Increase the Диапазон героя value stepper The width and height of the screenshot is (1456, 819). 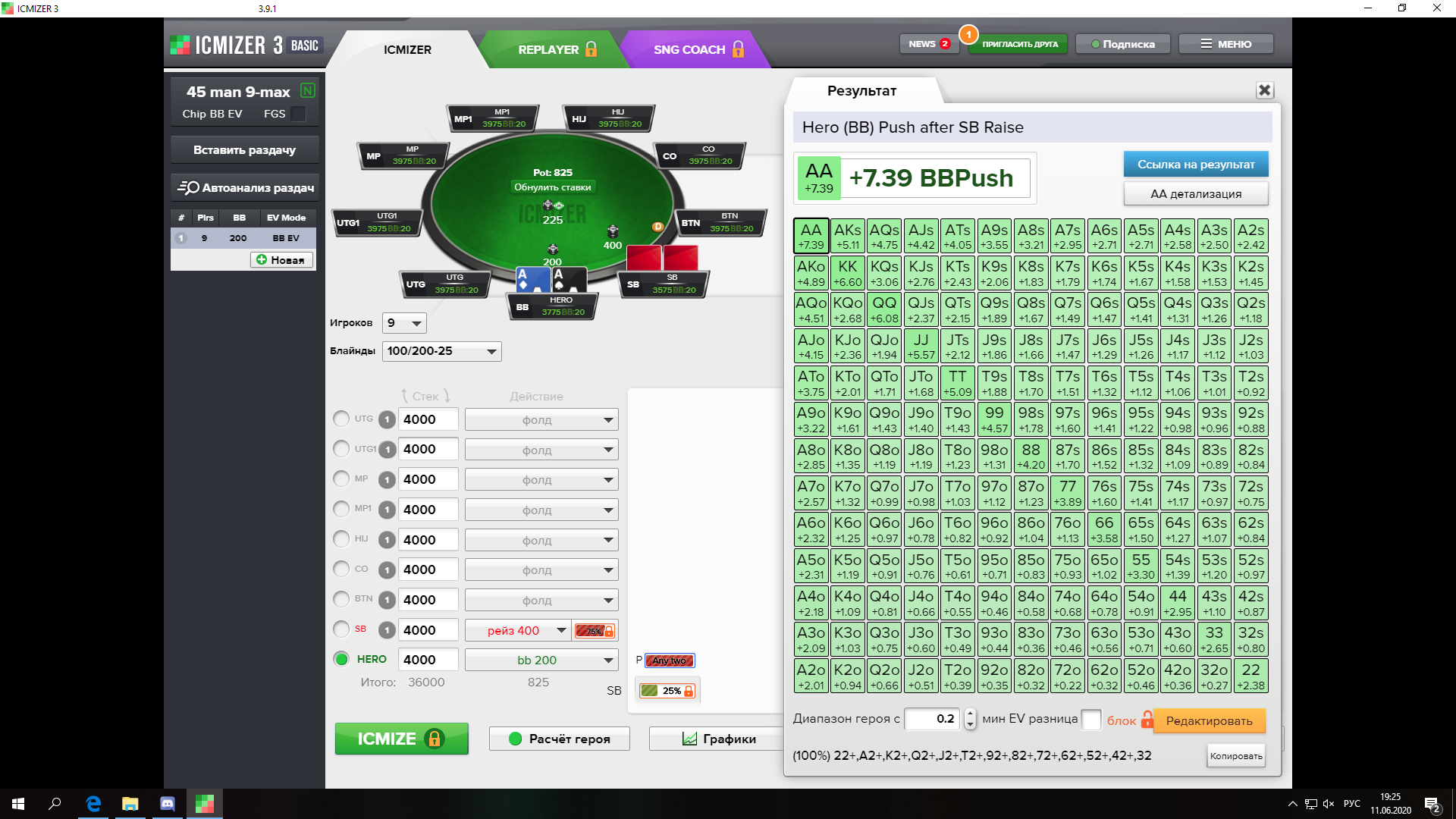(x=970, y=714)
